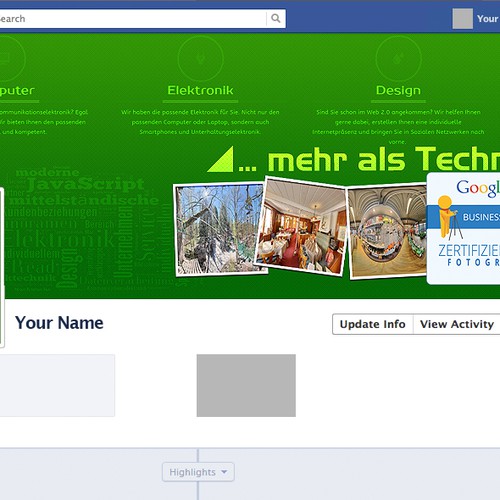Viewport: 500px width, 500px height.
Task: Click the 'JavaScript' word in tag cloud
Action: point(86,184)
